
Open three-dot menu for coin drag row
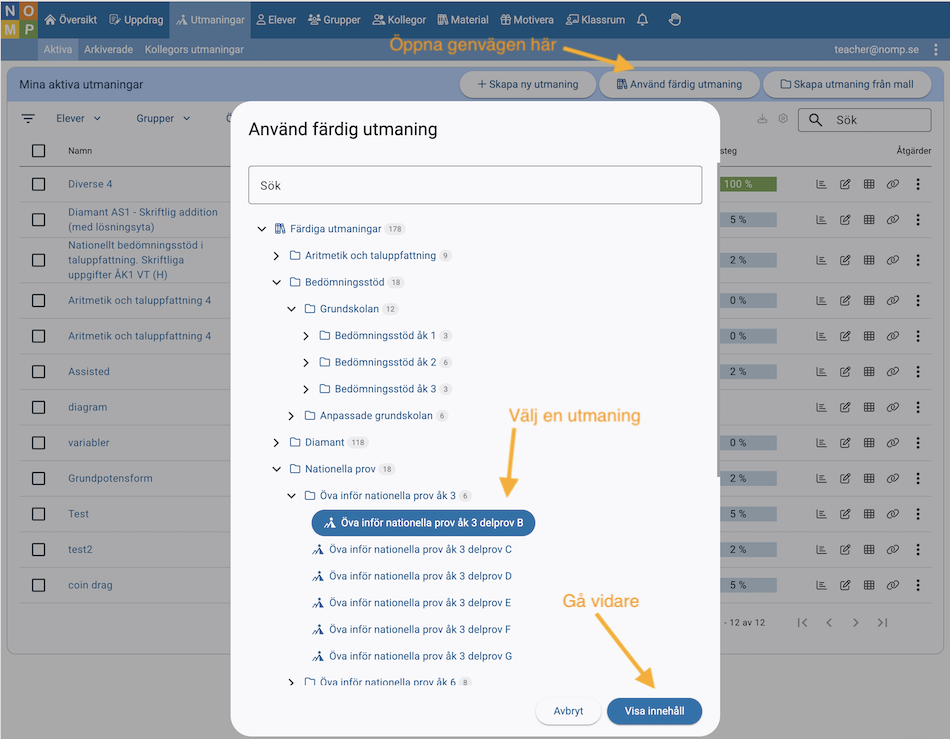coord(918,585)
